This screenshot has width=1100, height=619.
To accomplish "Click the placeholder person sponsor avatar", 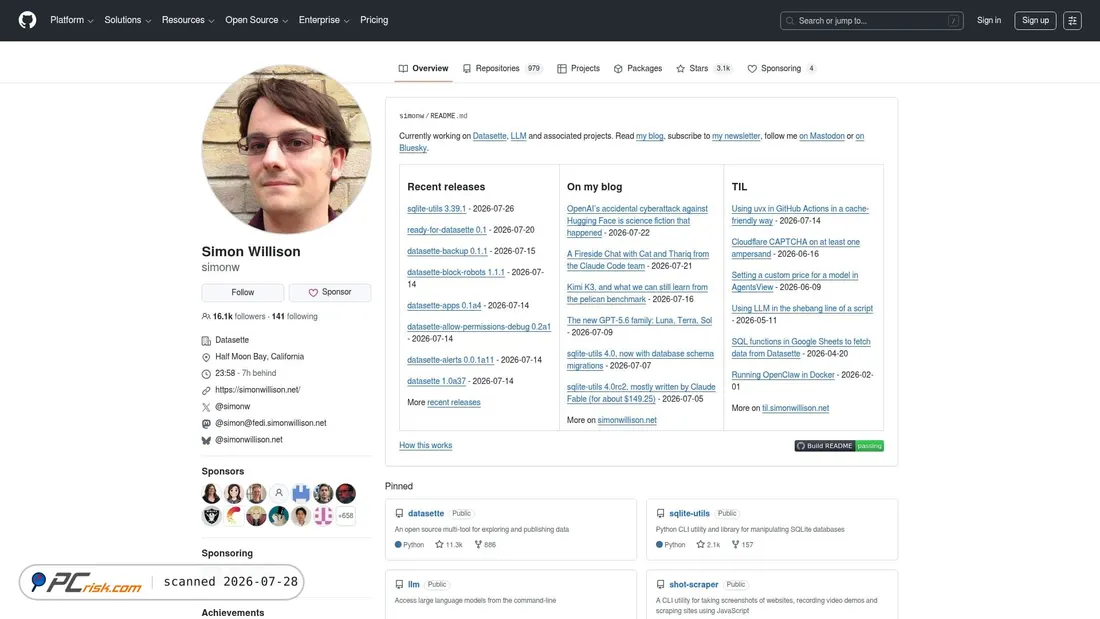I will click(x=279, y=493).
